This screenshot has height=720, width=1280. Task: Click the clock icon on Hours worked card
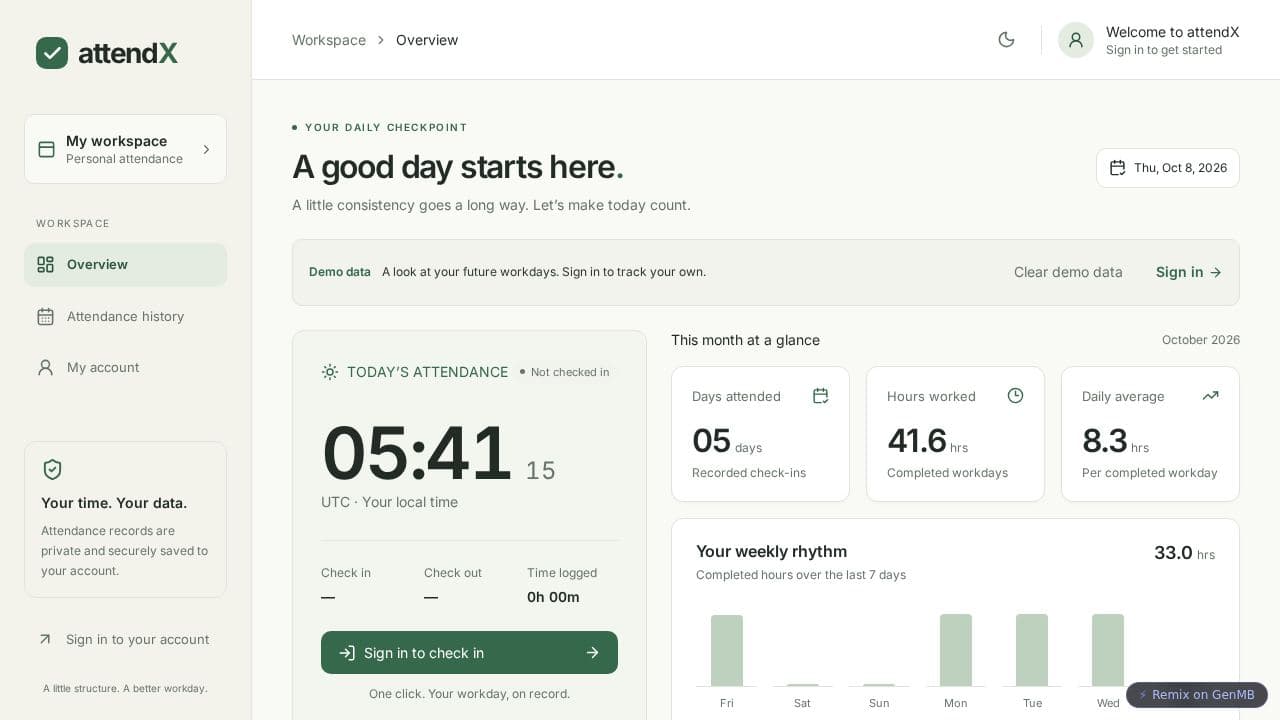pos(1015,396)
